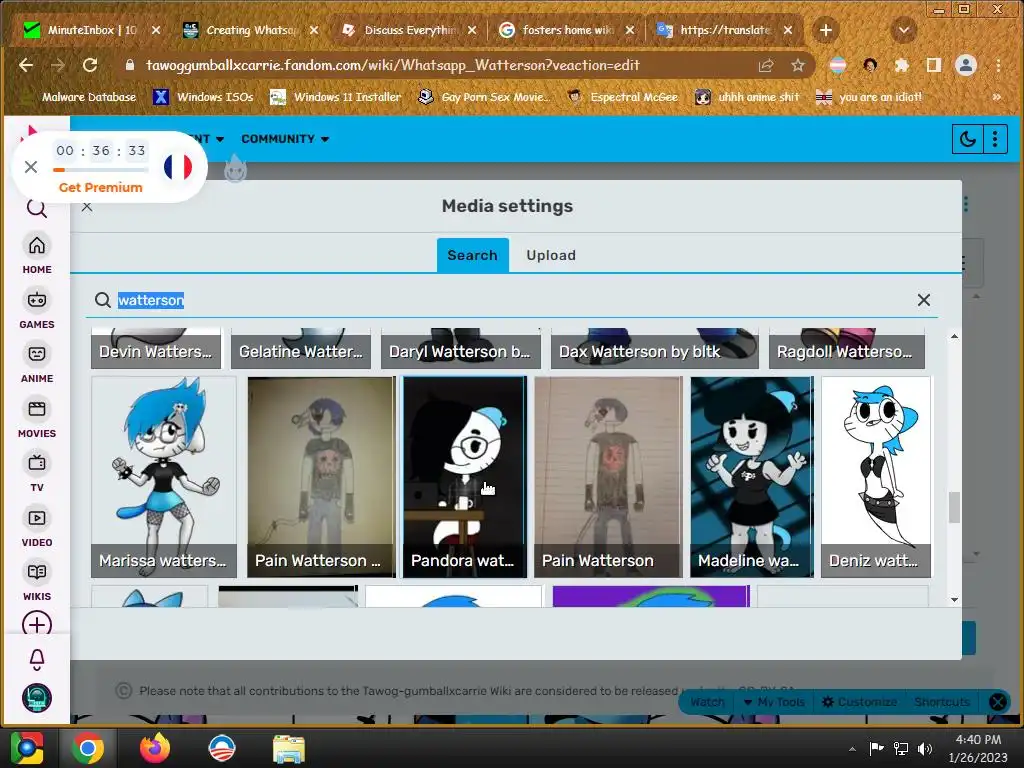Select the Marissa watterson image
This screenshot has width=1024, height=768.
[x=164, y=477]
